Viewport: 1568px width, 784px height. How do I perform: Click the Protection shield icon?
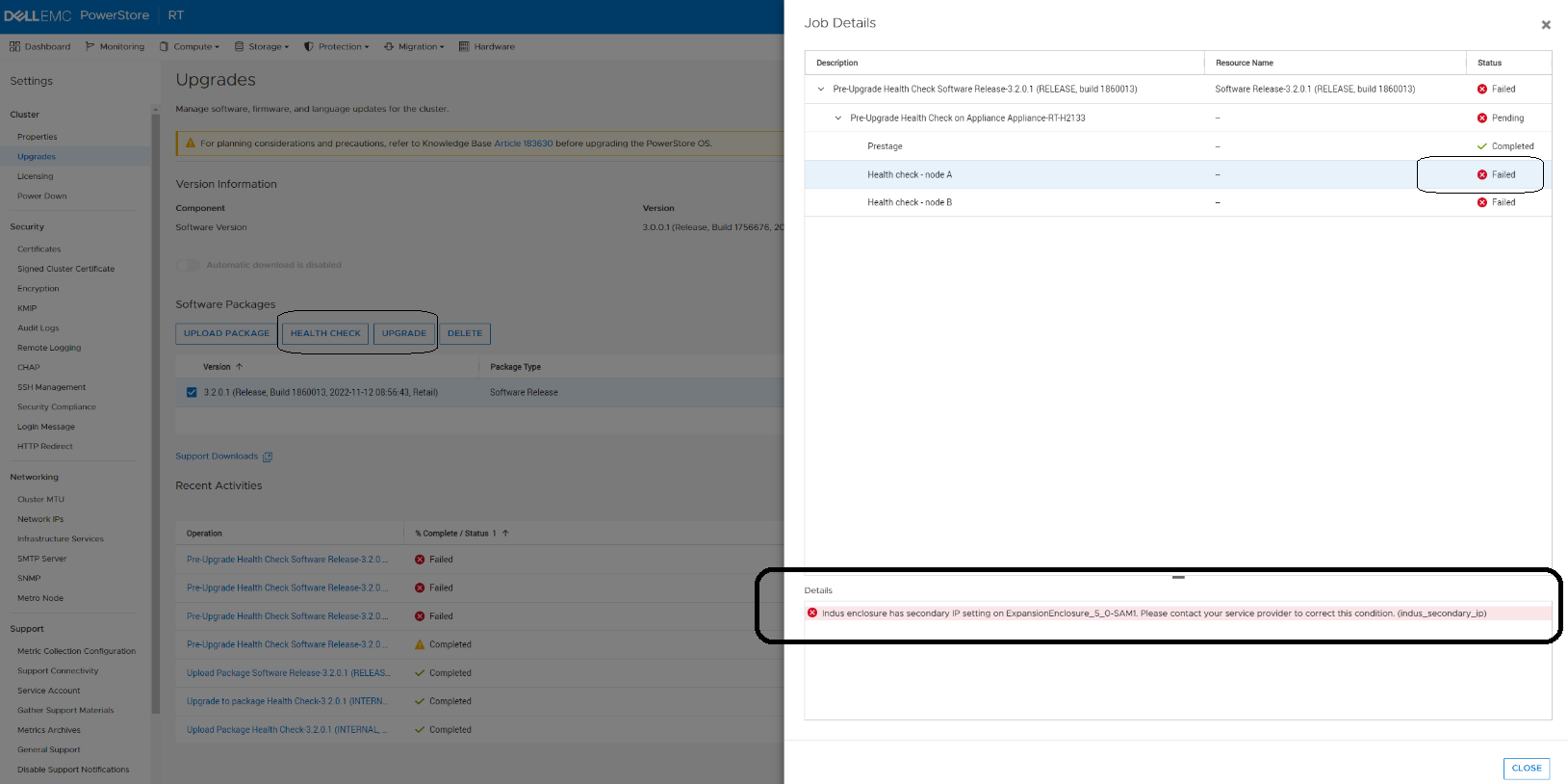(309, 46)
